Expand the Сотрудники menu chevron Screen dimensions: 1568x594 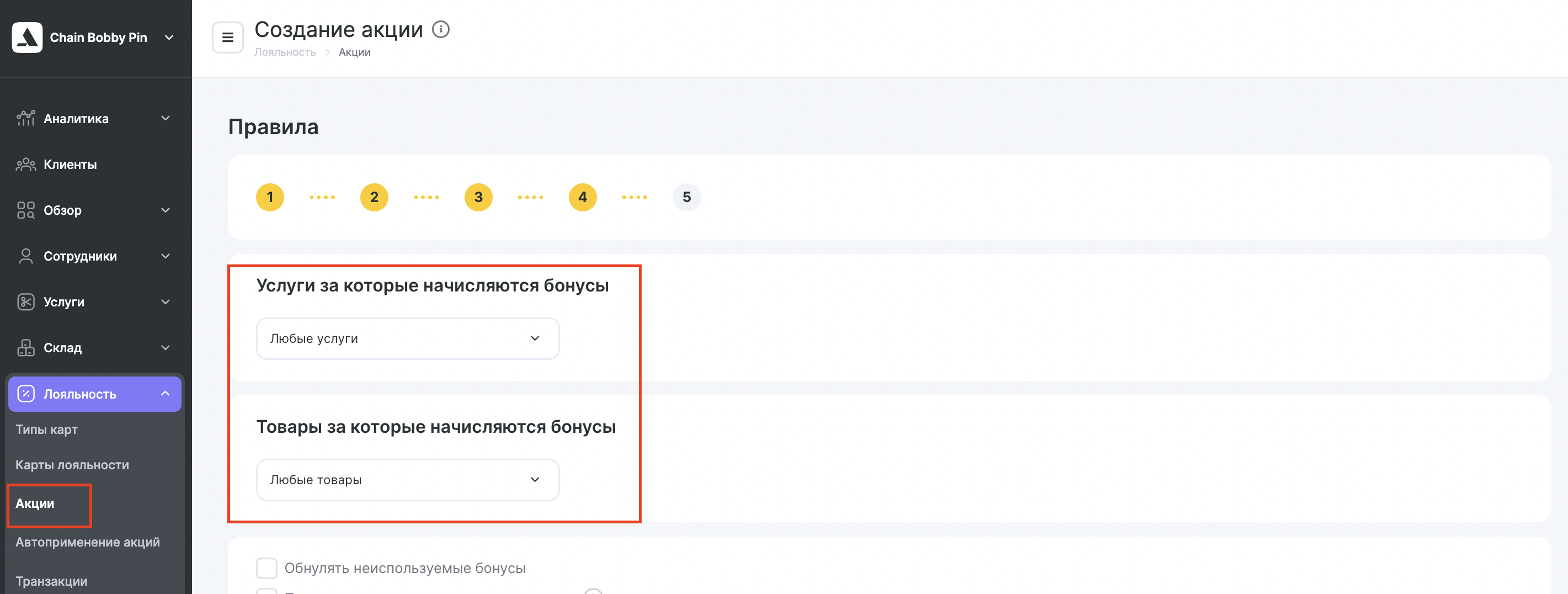pyautogui.click(x=166, y=256)
